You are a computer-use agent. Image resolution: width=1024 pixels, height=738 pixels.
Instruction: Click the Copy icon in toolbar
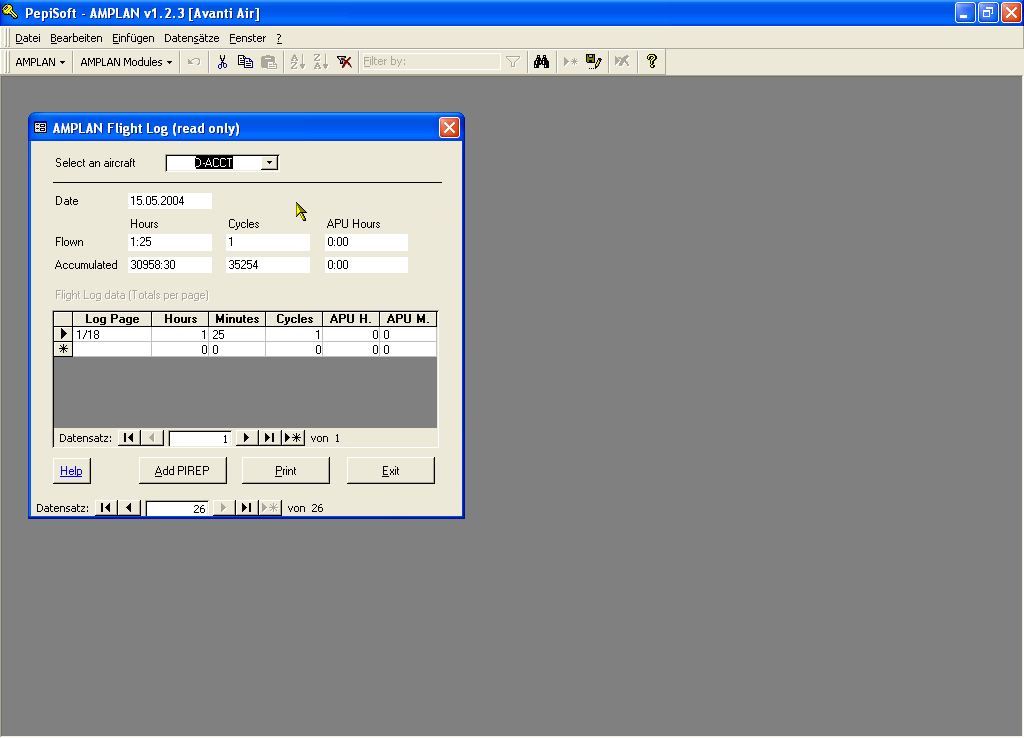tap(245, 62)
